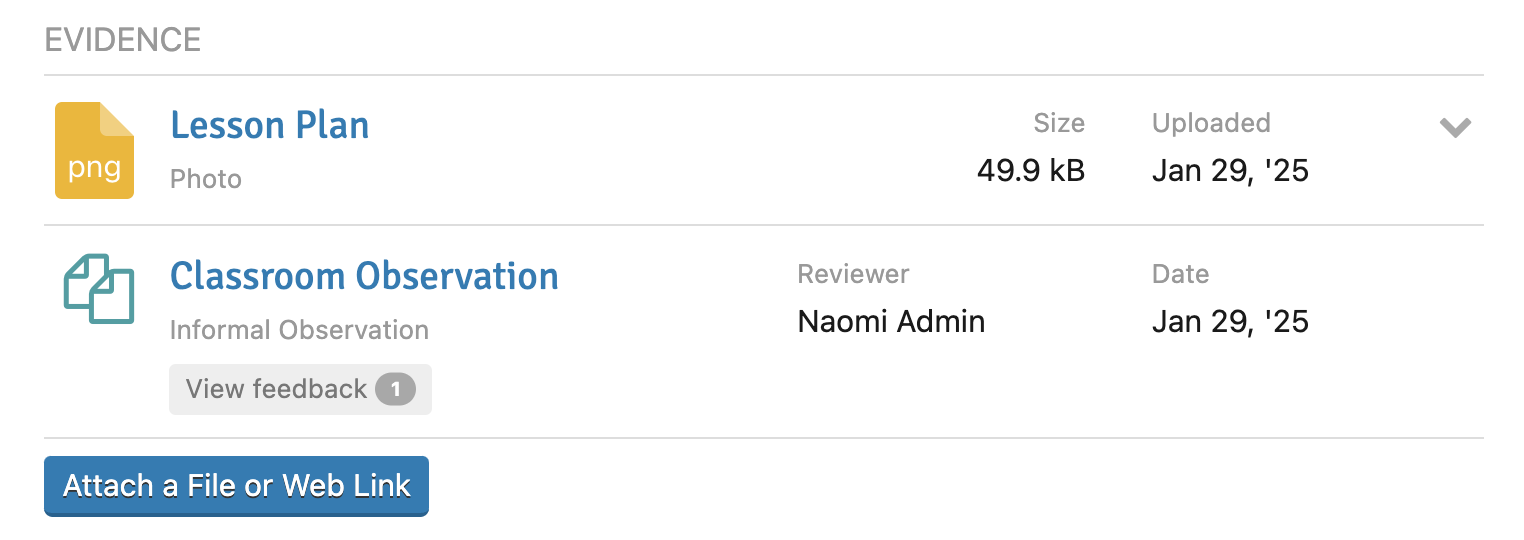
Task: Click the EVIDENCE section header
Action: click(x=123, y=40)
